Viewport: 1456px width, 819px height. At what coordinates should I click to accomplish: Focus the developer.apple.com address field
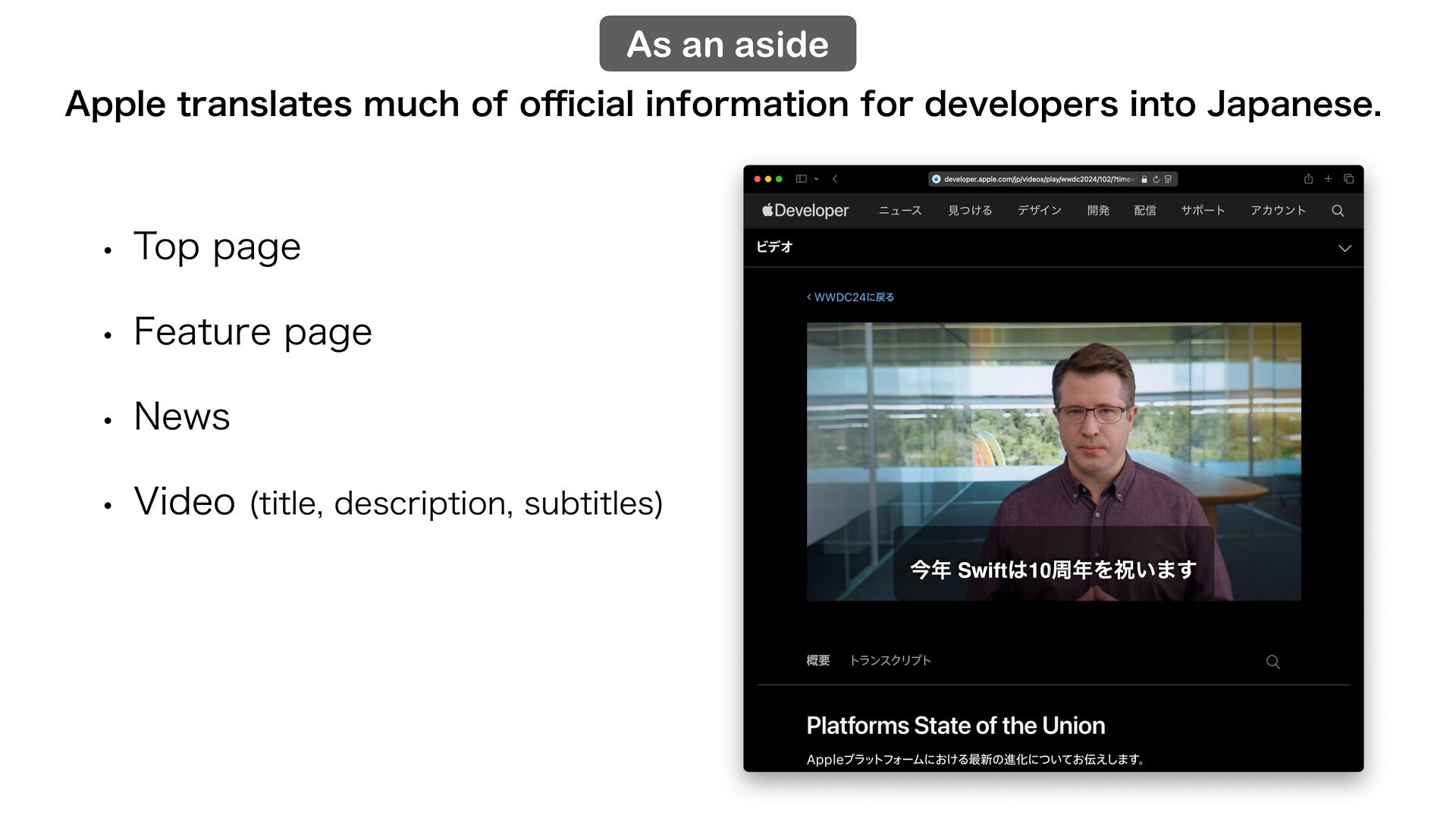(1053, 179)
